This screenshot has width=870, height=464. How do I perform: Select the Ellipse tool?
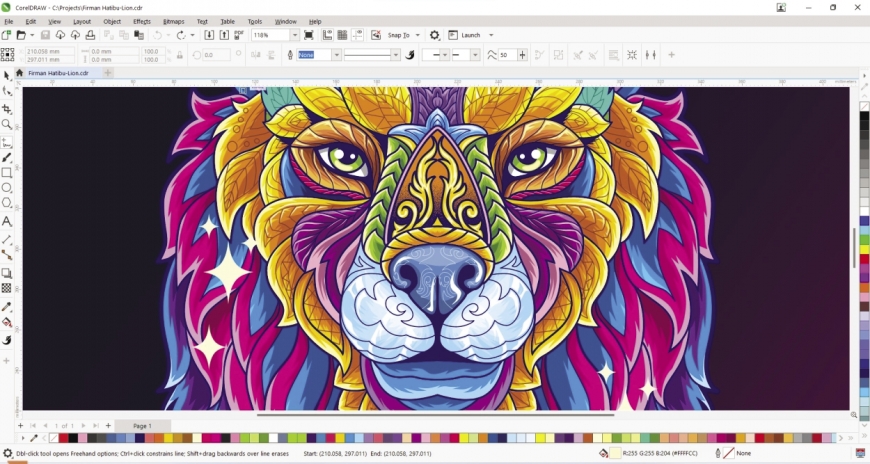[7, 188]
